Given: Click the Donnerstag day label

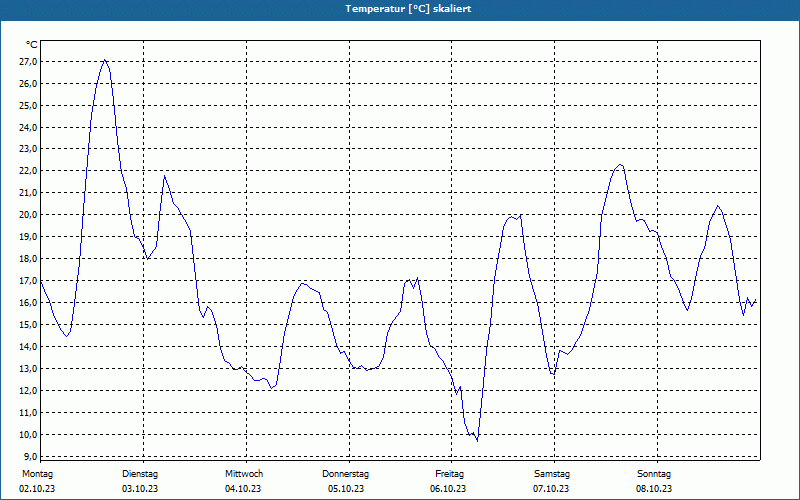Looking at the screenshot, I should coord(345,474).
